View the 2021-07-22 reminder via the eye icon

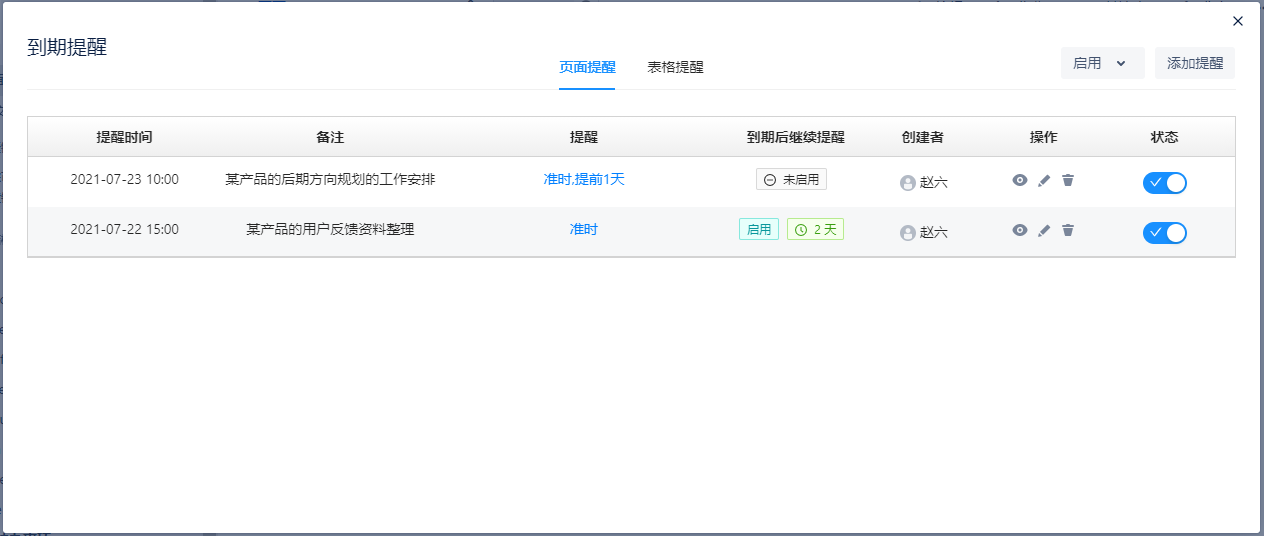[x=1020, y=230]
